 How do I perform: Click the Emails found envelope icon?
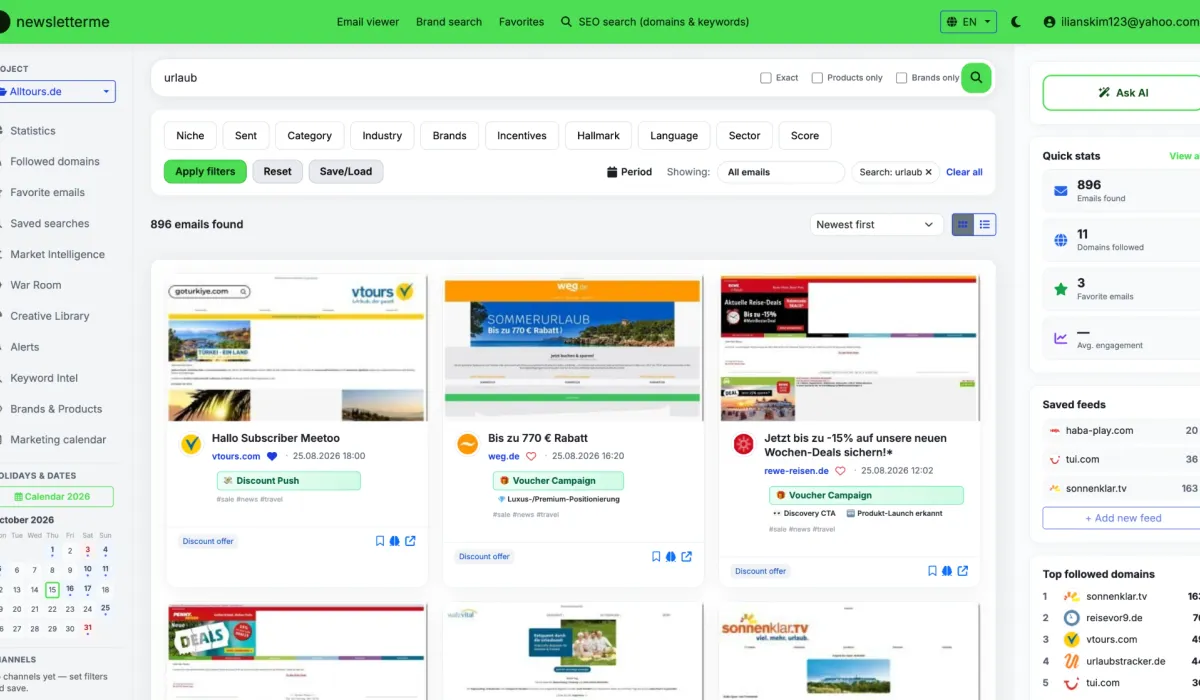(x=1060, y=191)
